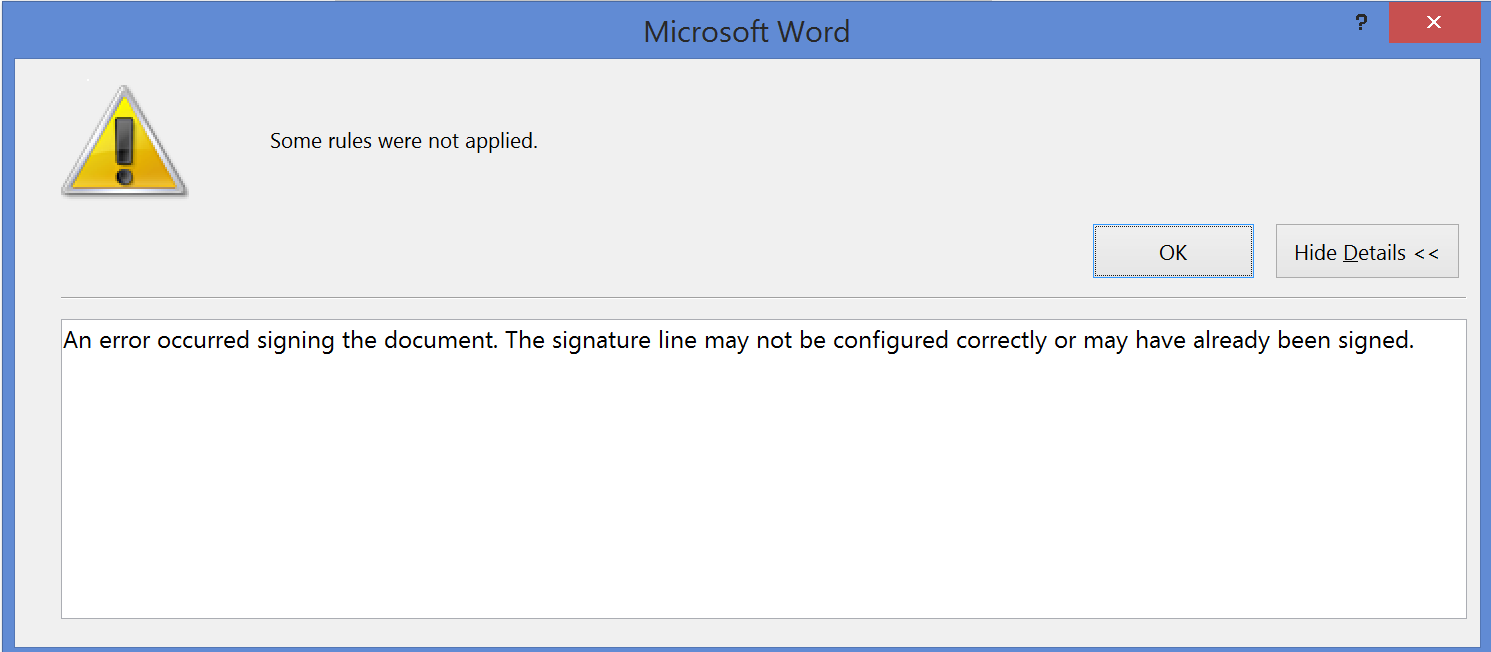Viewport: 1491px width, 652px height.
Task: Close the Microsoft Word dialog with red X
Action: [1434, 22]
